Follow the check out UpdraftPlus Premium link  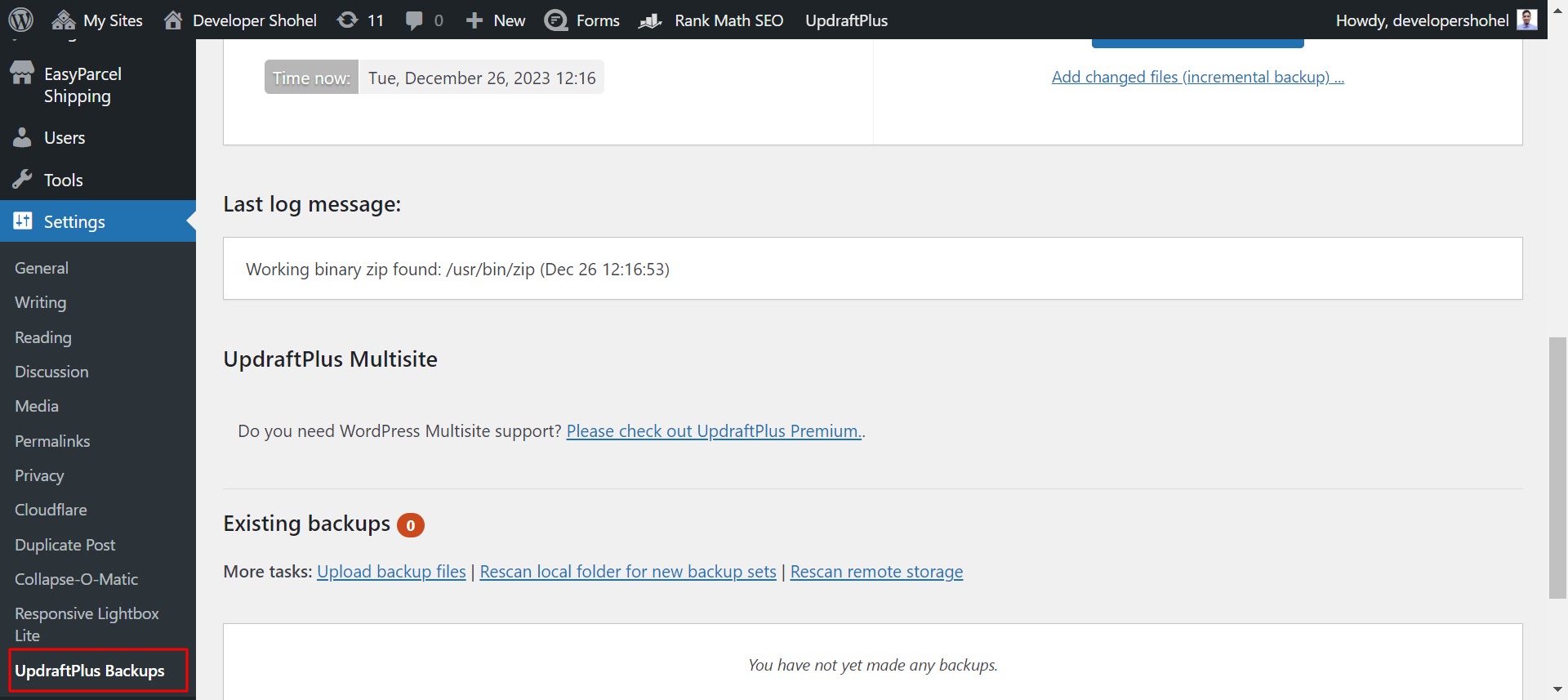(x=715, y=431)
